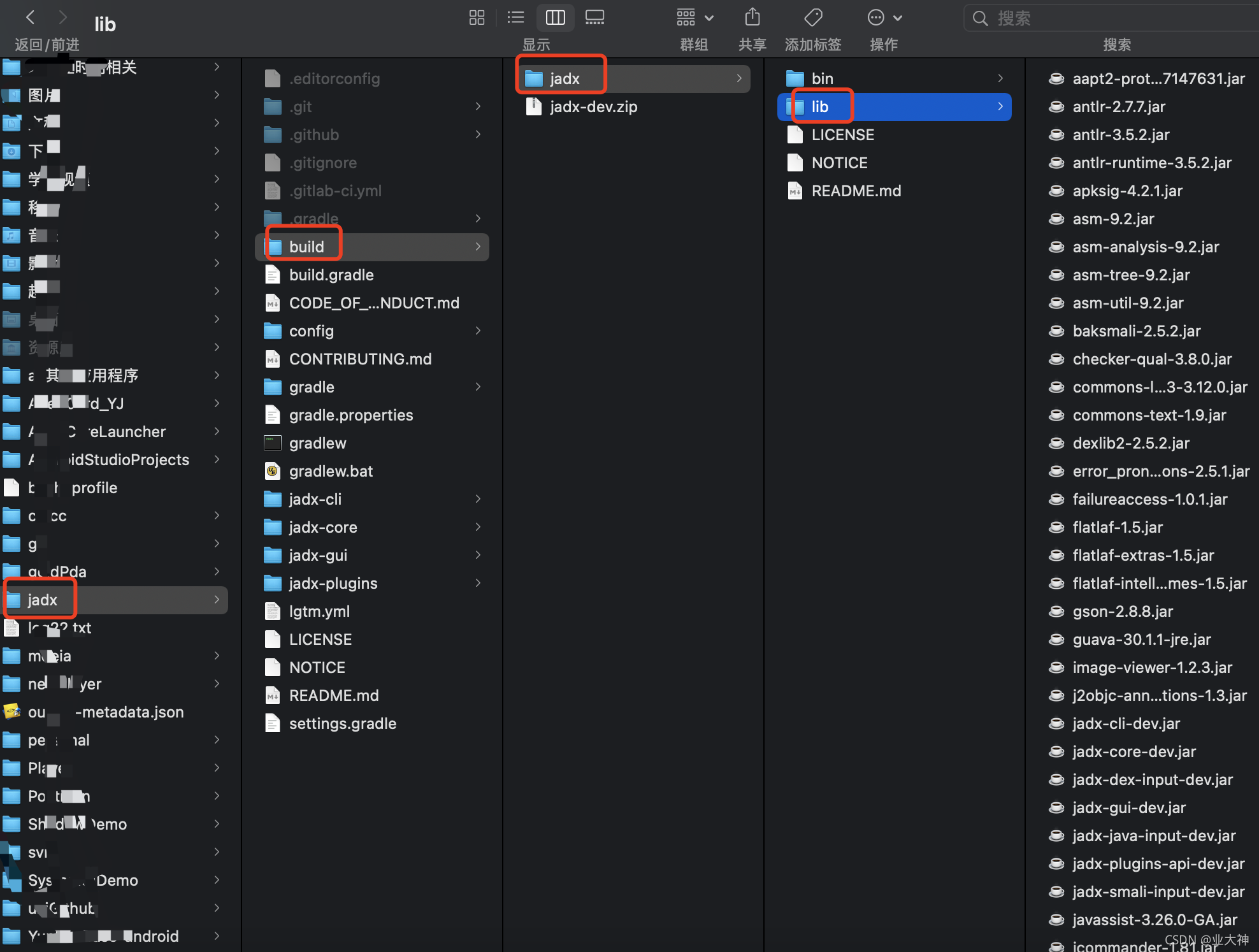
Task: Click the gson-2.8.8.jar icon
Action: click(x=1056, y=611)
